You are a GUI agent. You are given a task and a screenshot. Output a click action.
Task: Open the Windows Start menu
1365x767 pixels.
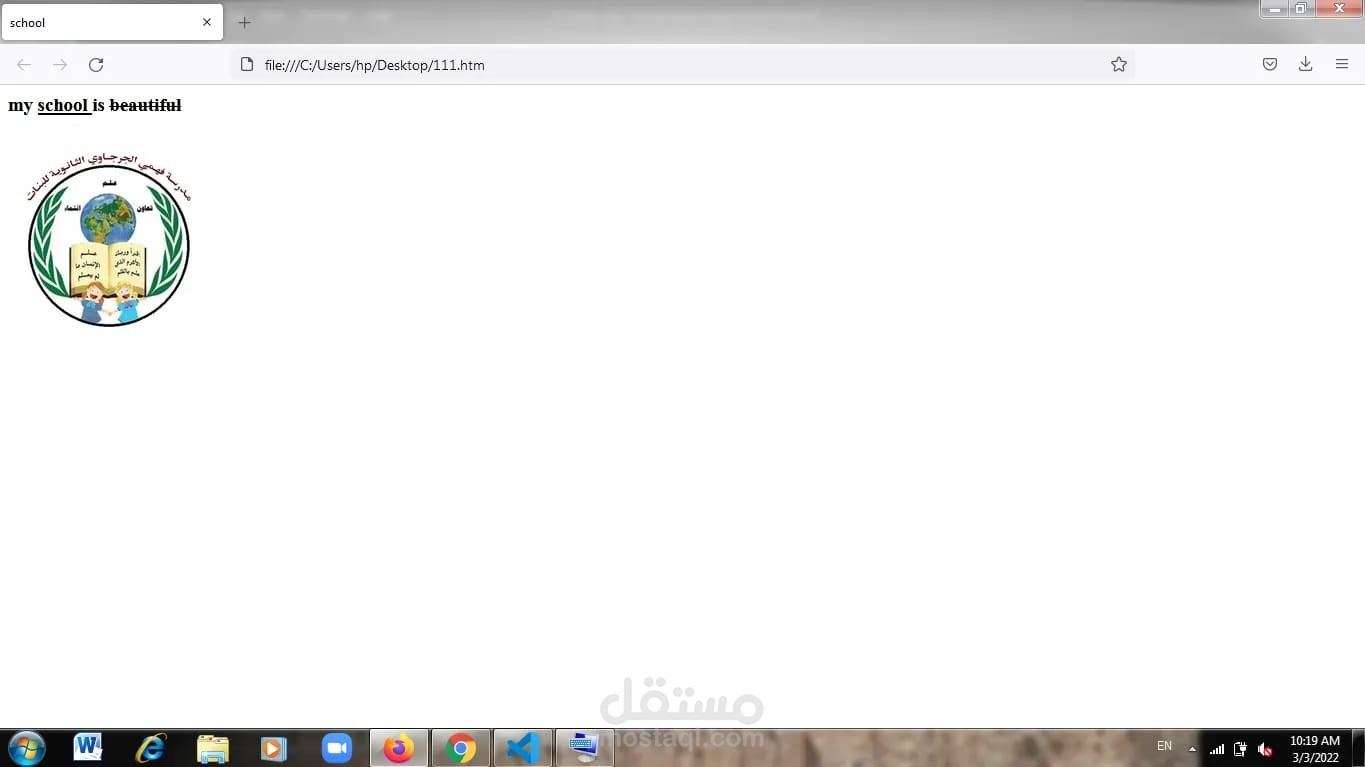pos(26,748)
